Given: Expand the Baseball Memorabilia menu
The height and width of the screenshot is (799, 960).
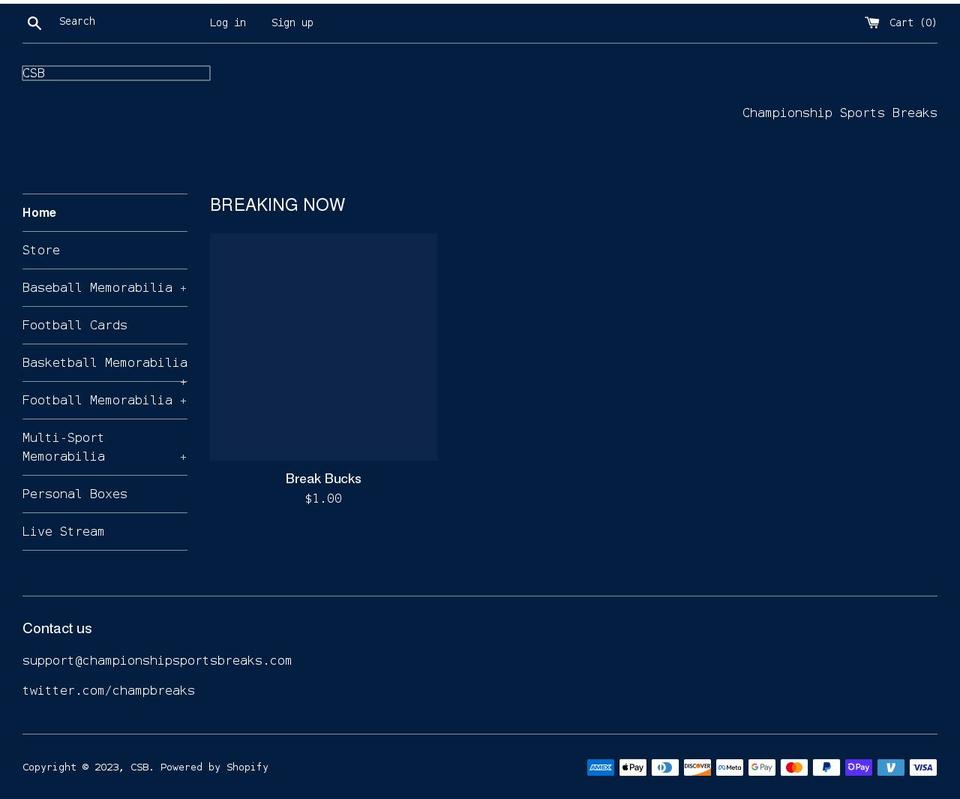Looking at the screenshot, I should point(183,287).
